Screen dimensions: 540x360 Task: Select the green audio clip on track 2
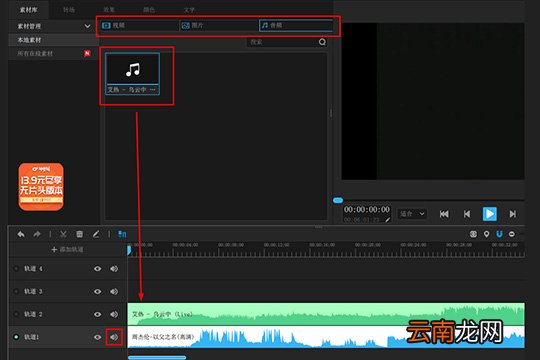pyautogui.click(x=326, y=314)
